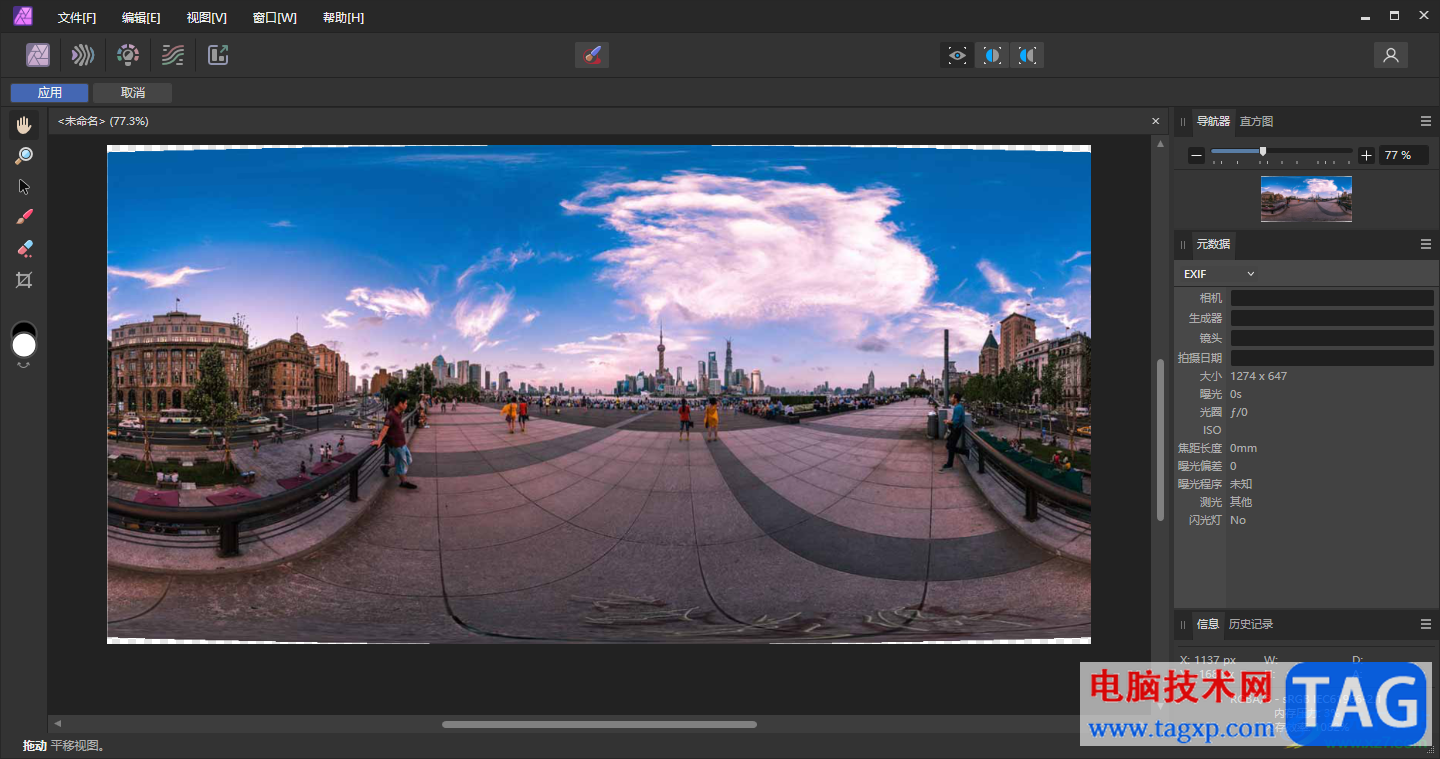Select the zoom magnifier tool
The width and height of the screenshot is (1440, 759).
click(x=24, y=155)
